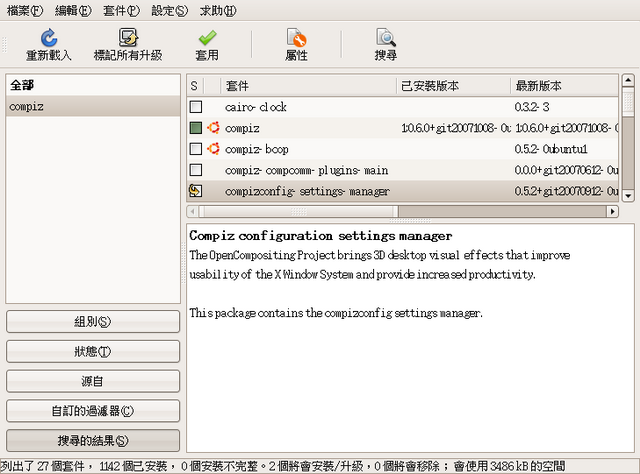Image resolution: width=640 pixels, height=474 pixels.
Task: Click the horizontal scrollbar thumb
Action: (298, 211)
